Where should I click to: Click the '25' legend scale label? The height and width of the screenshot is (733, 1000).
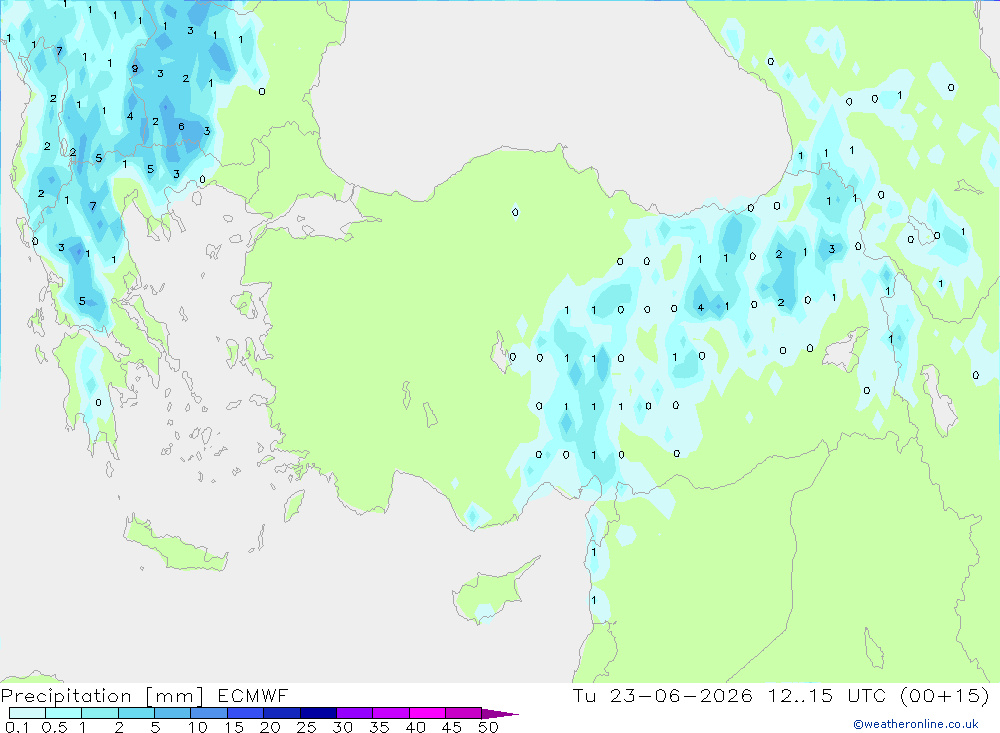pos(306,727)
